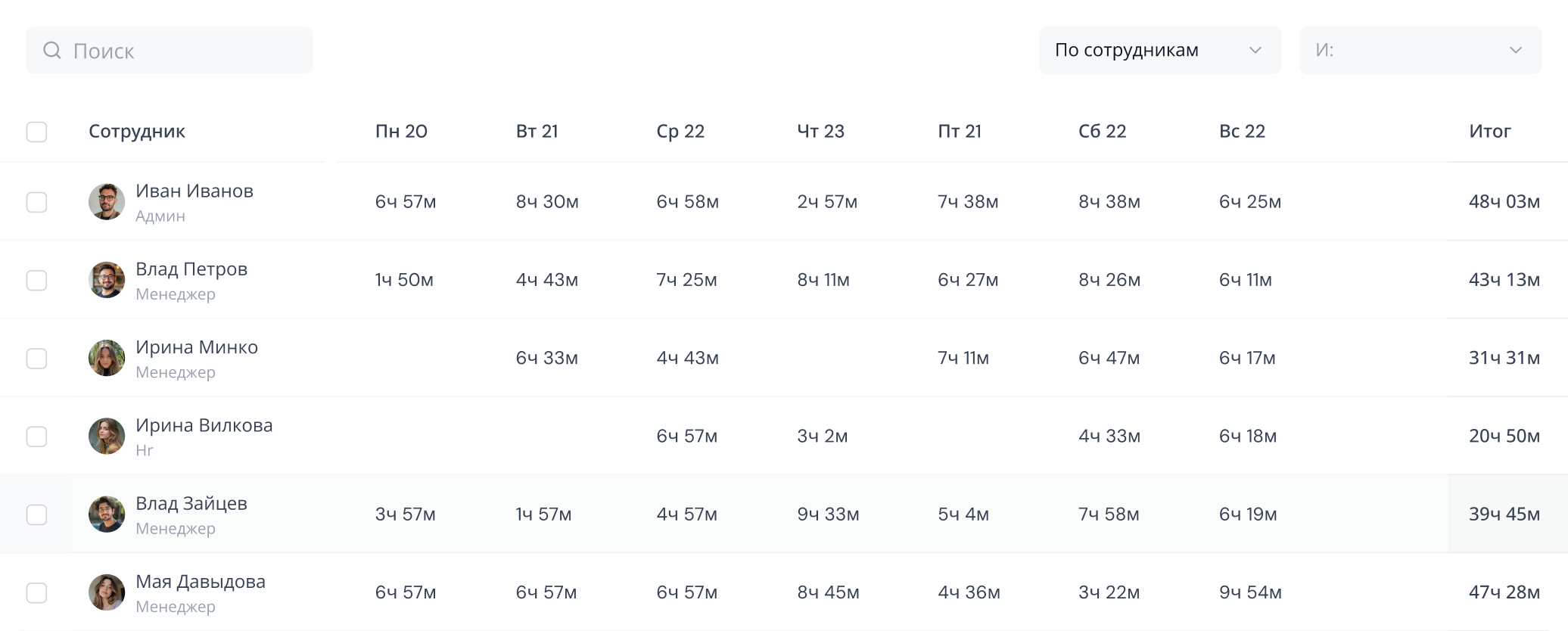Viewport: 1568px width, 631px height.
Task: Click chevron arrow of «По сотрудникам» selector
Action: (1255, 50)
